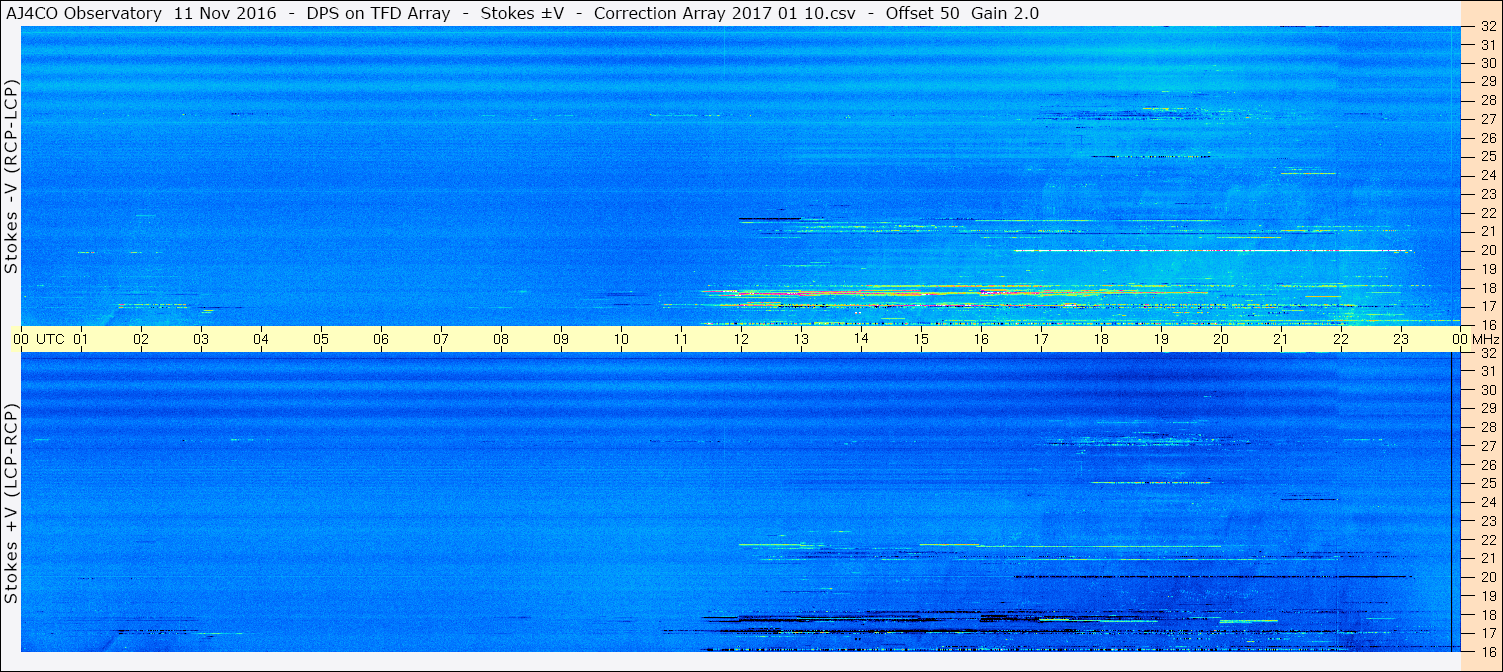Click the 28 MHz label in Stokes -V panel

coord(1488,100)
